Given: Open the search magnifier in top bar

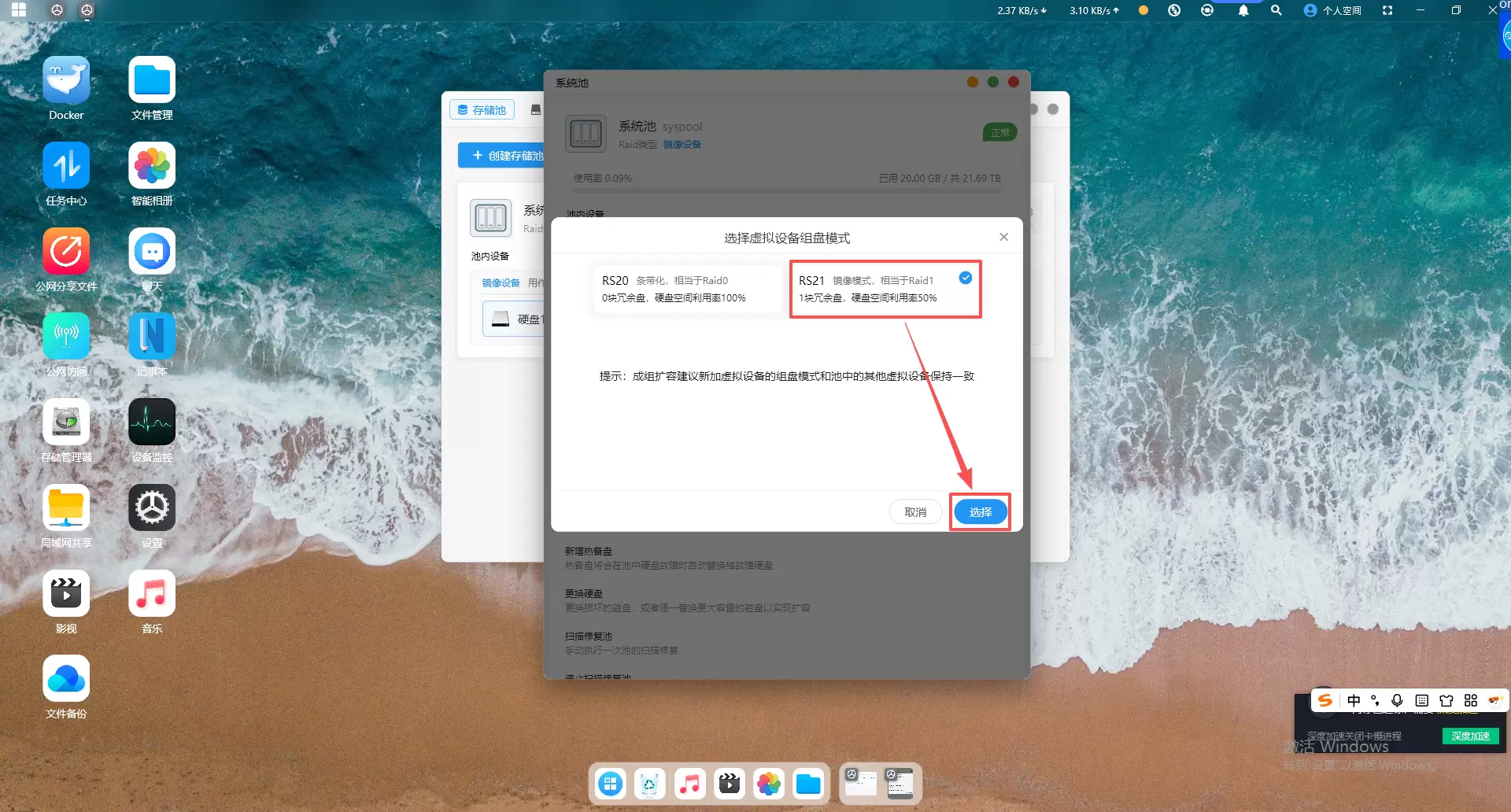Looking at the screenshot, I should pyautogui.click(x=1276, y=10).
